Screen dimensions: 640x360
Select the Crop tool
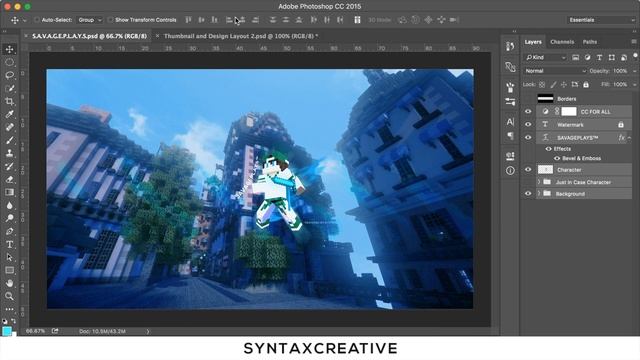pos(9,101)
